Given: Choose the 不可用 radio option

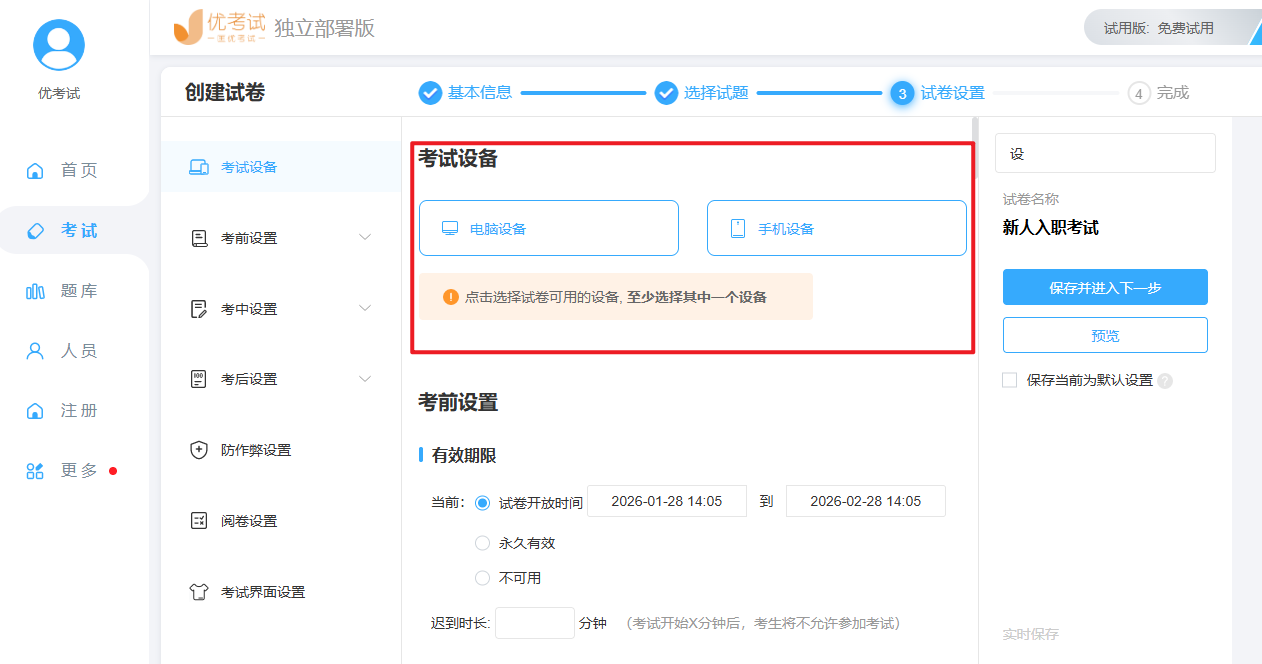Looking at the screenshot, I should point(482,577).
